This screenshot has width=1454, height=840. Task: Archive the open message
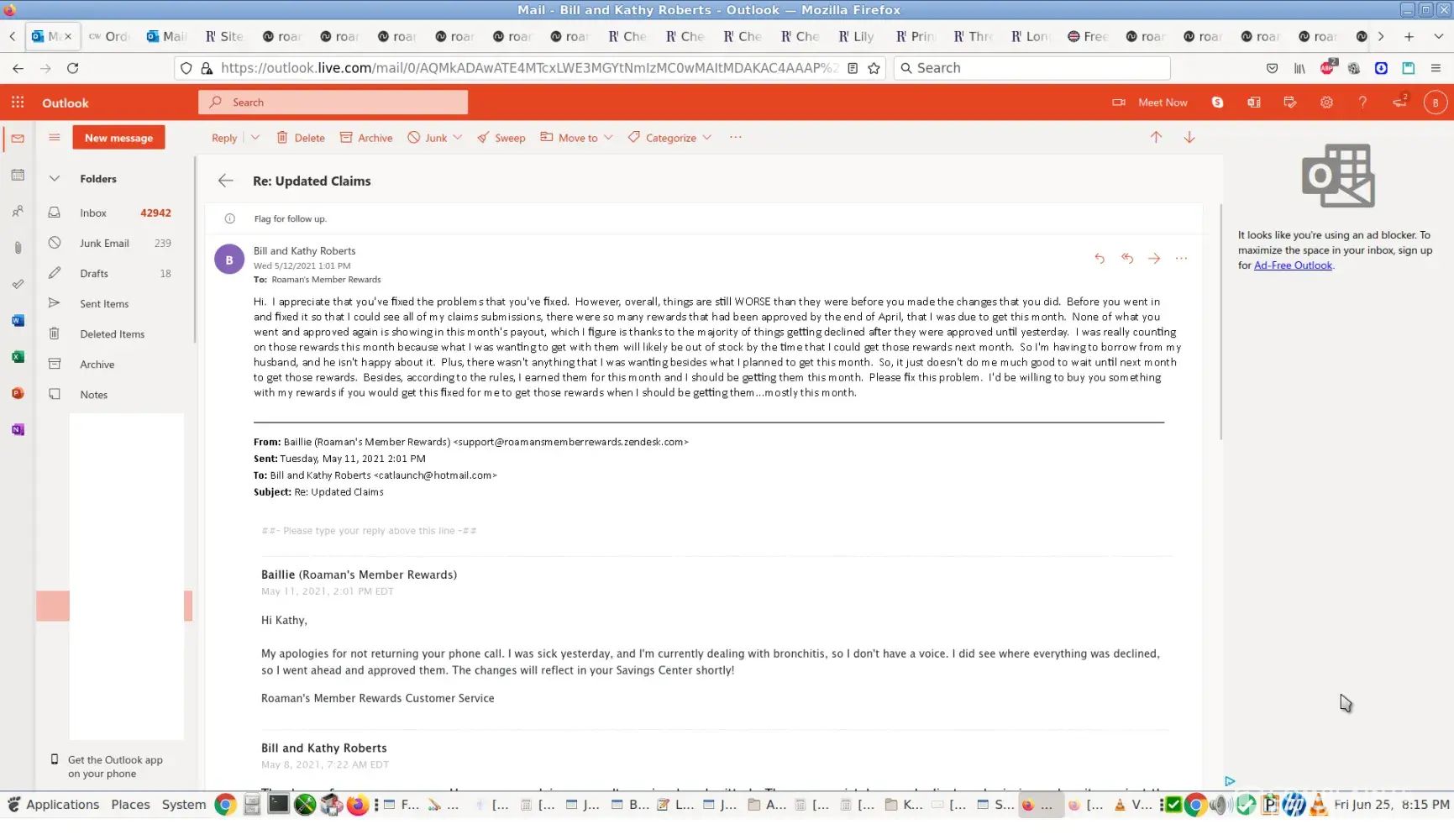tap(366, 138)
